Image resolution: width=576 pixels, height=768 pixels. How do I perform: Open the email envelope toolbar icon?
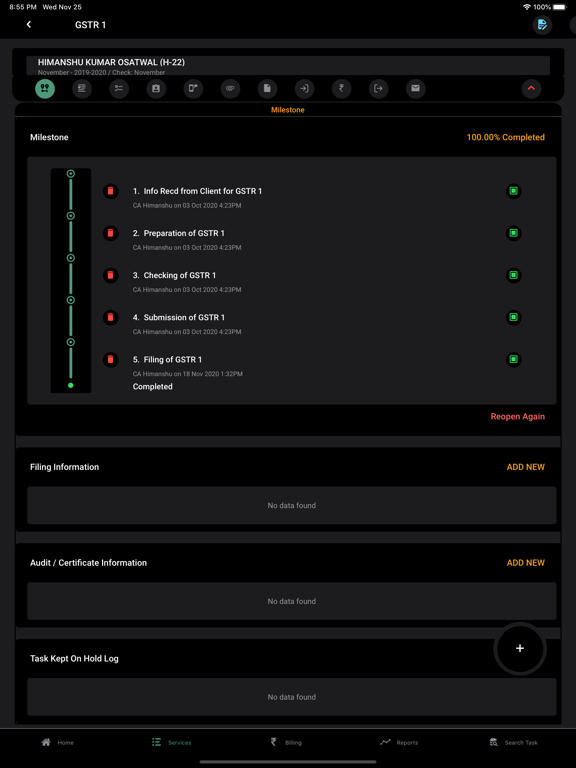[415, 89]
